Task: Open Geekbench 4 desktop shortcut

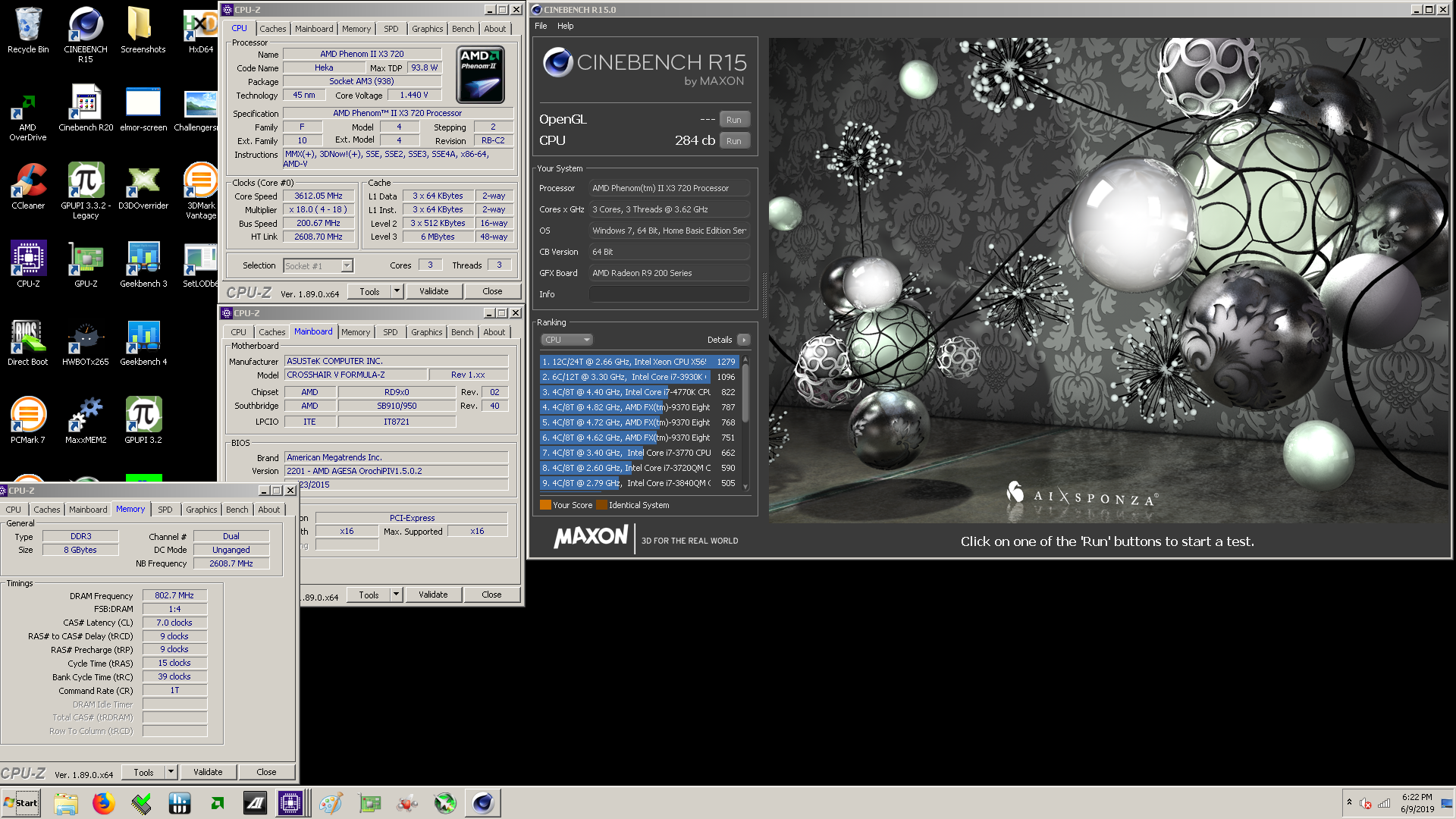Action: pyautogui.click(x=143, y=343)
